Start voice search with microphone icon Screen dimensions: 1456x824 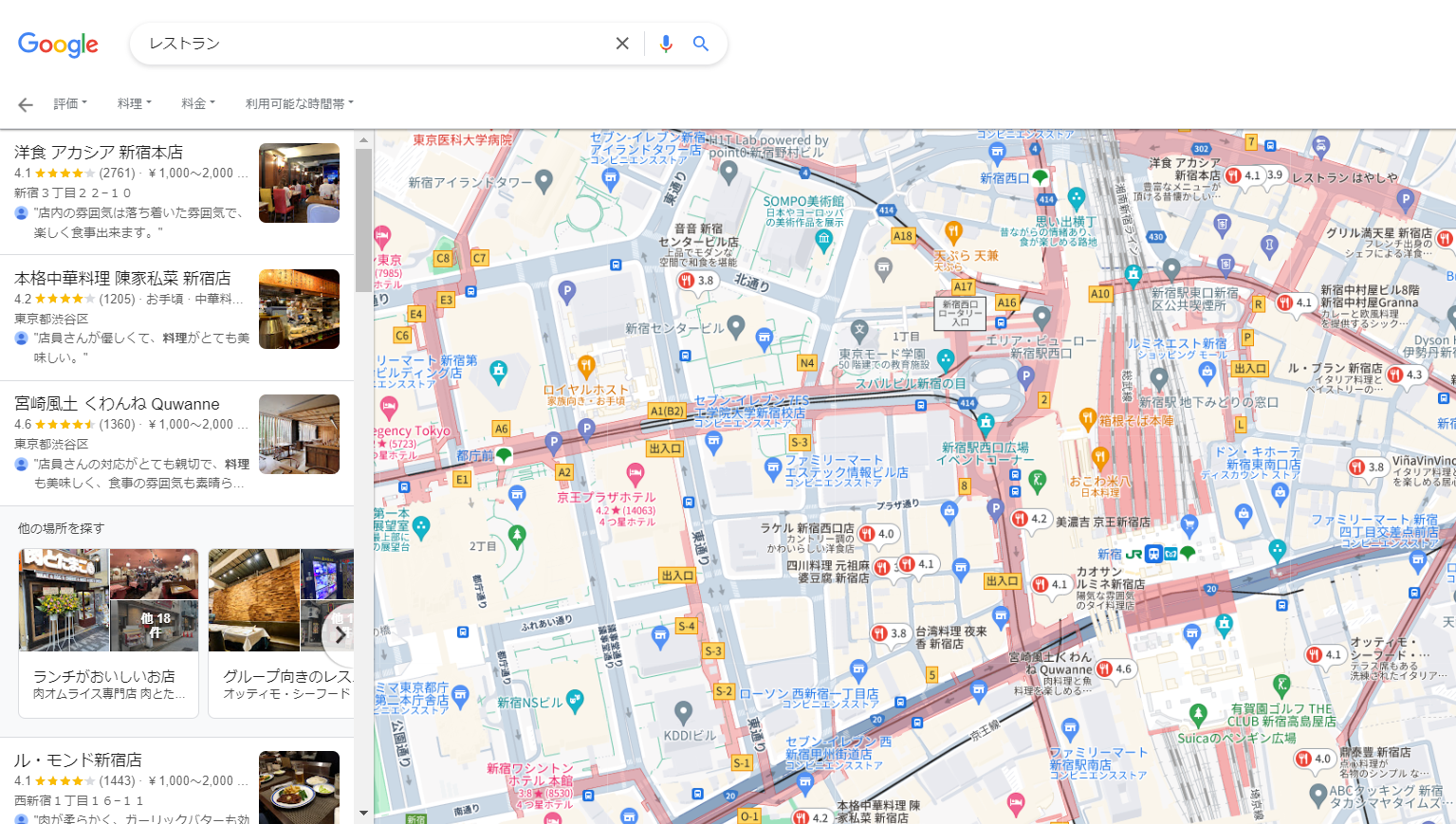[666, 44]
